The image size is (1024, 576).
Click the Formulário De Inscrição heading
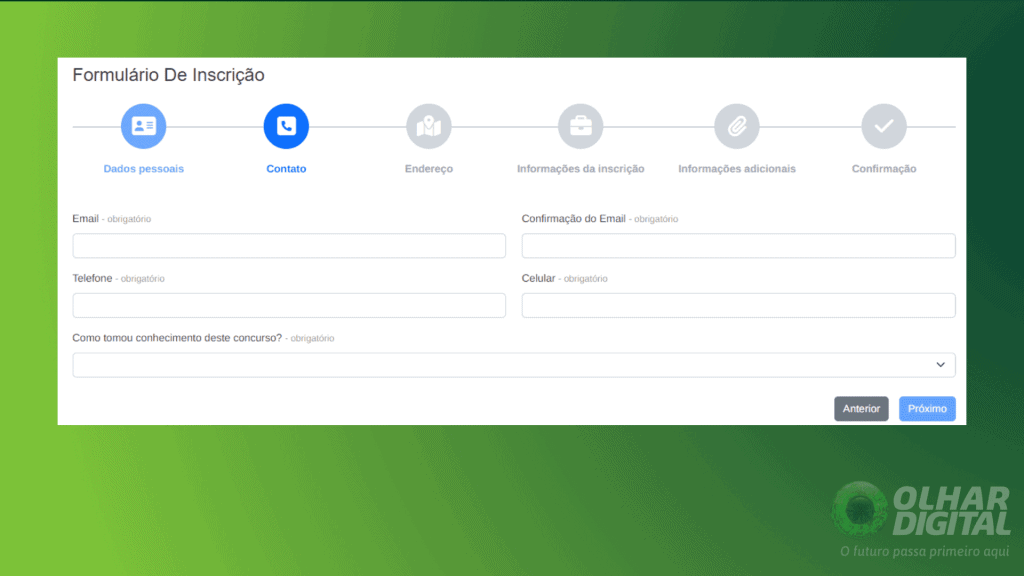168,75
